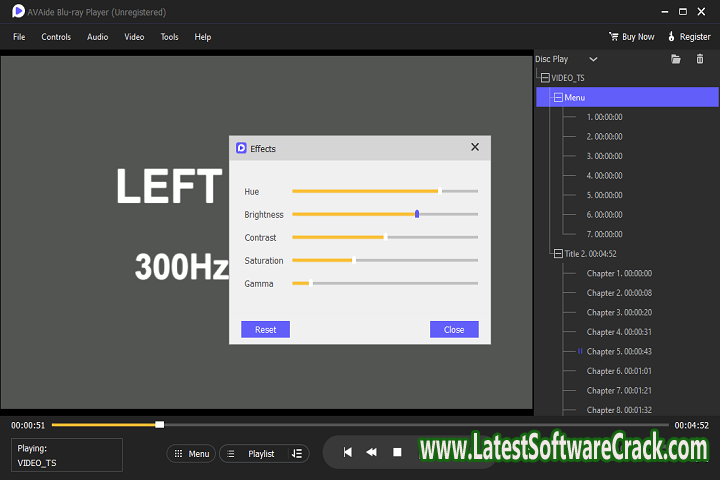Screen dimensions: 720x480
Task: Collapse the VIDEO_TS tree node
Action: click(x=545, y=78)
